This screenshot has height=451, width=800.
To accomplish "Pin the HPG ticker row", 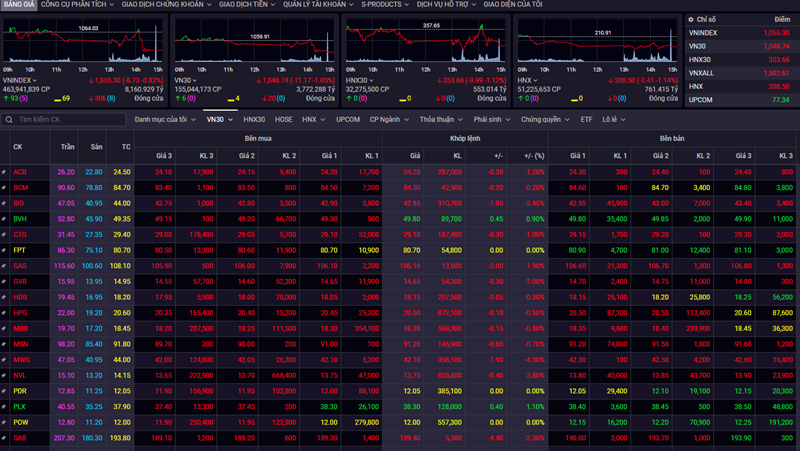I will pyautogui.click(x=5, y=312).
